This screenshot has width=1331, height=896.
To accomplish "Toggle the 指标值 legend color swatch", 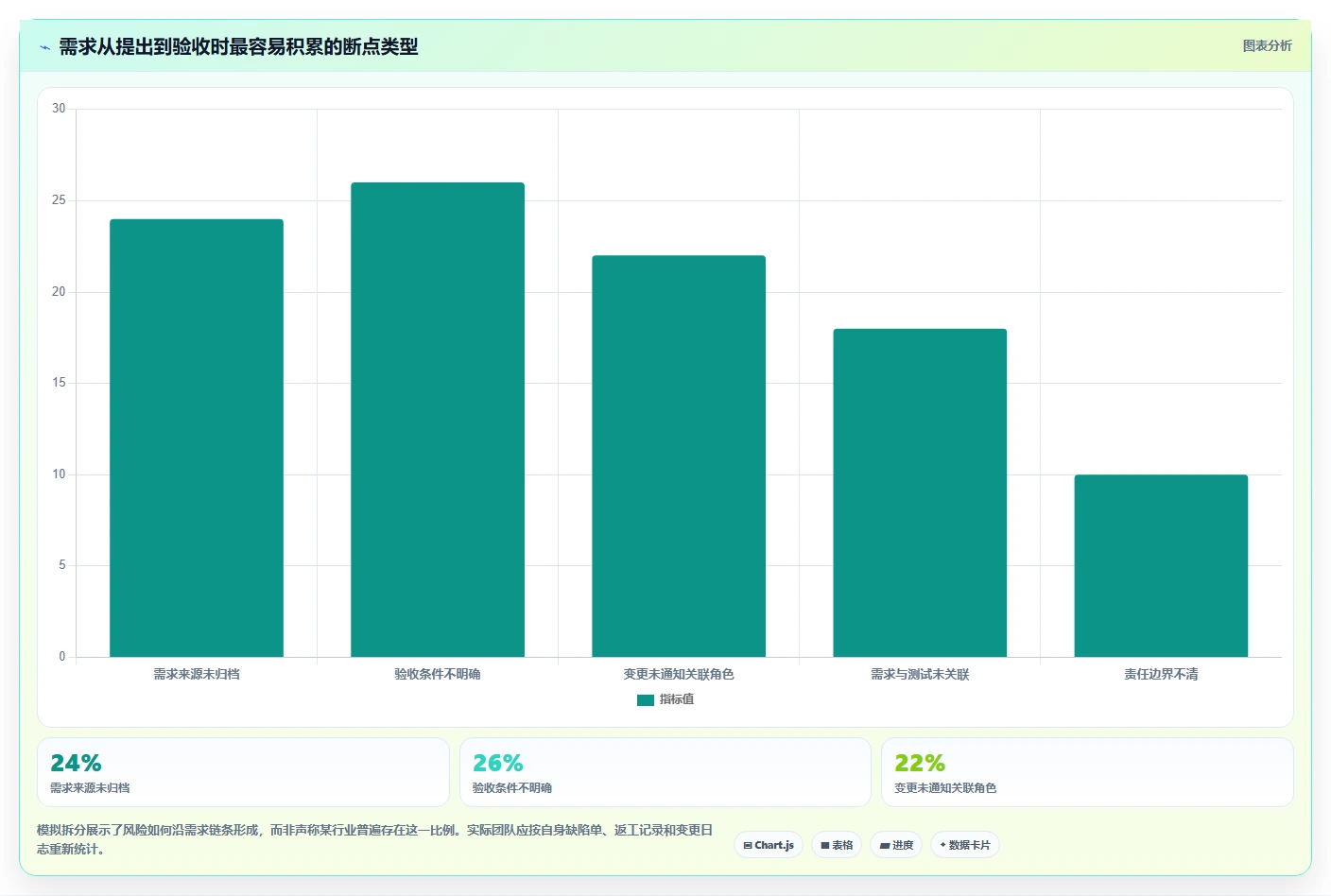I will (646, 700).
